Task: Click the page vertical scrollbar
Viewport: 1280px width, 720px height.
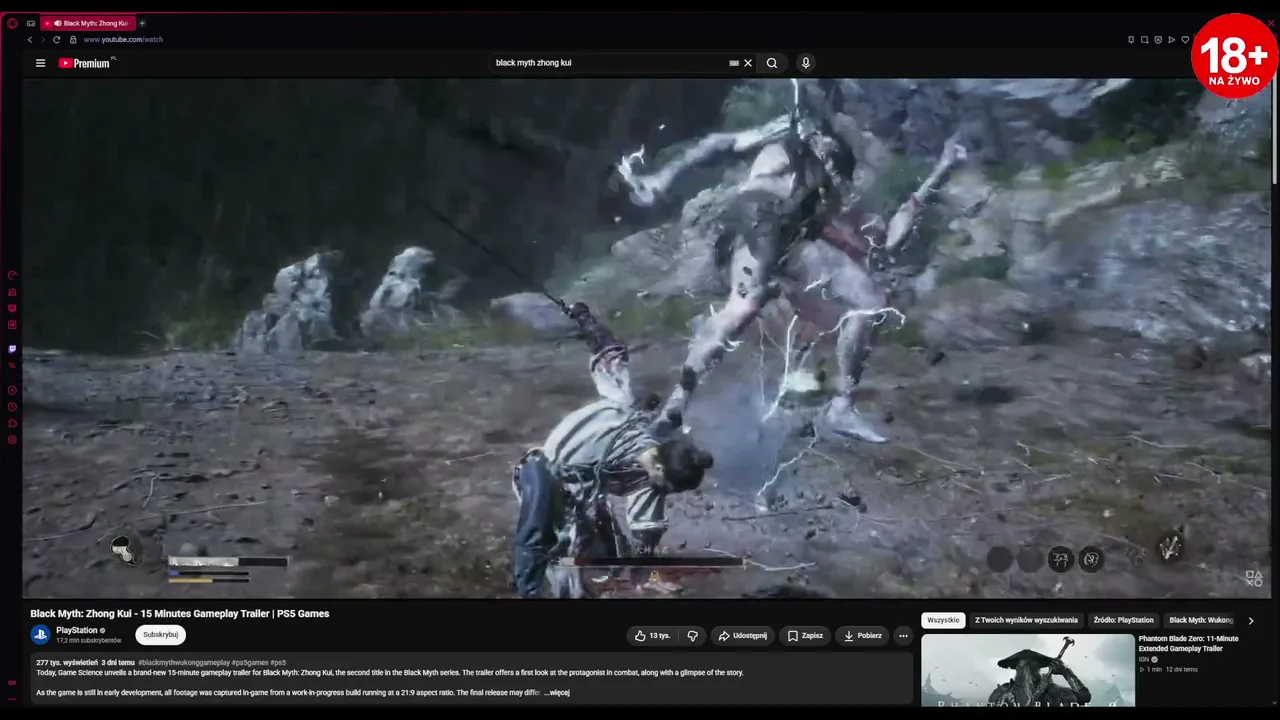Action: pyautogui.click(x=1275, y=130)
